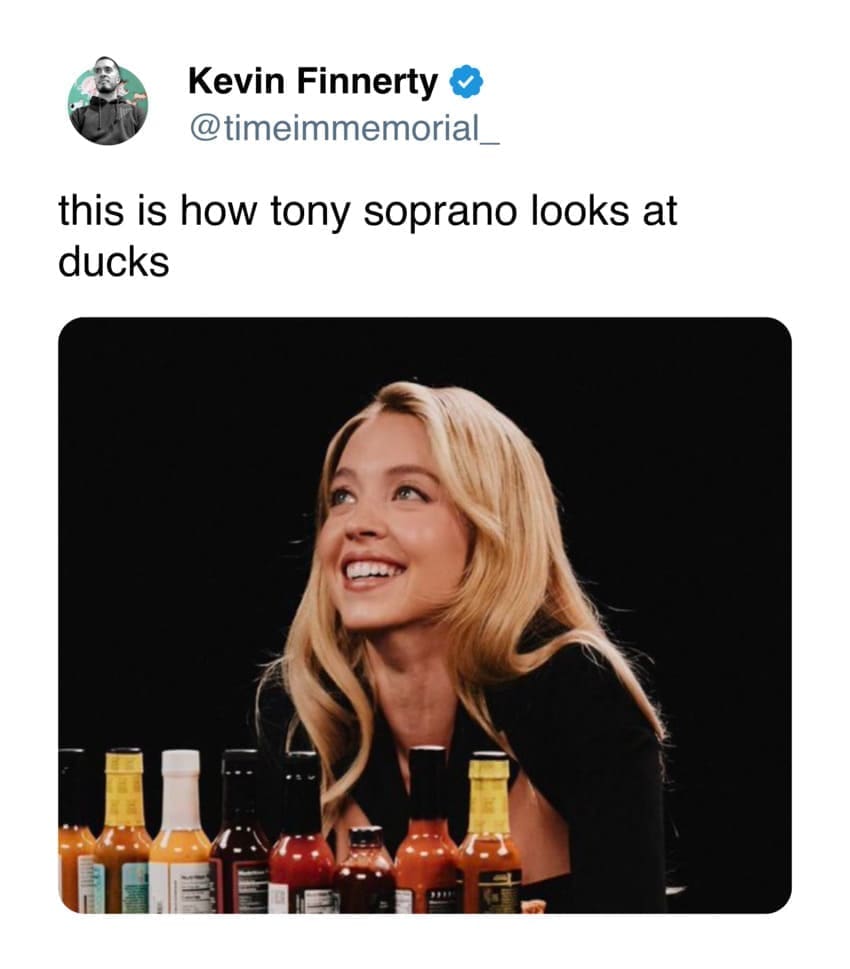Click the dark brown sauce bottle beside the white-capped one
This screenshot has height=969, width=850.
pyautogui.click(x=241, y=840)
